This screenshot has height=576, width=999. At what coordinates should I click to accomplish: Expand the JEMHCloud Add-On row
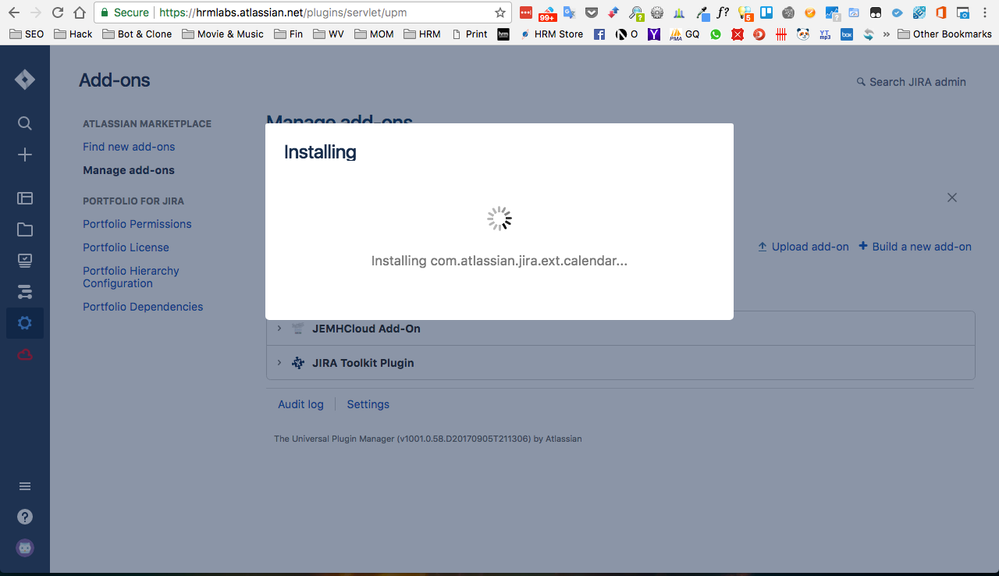279,328
